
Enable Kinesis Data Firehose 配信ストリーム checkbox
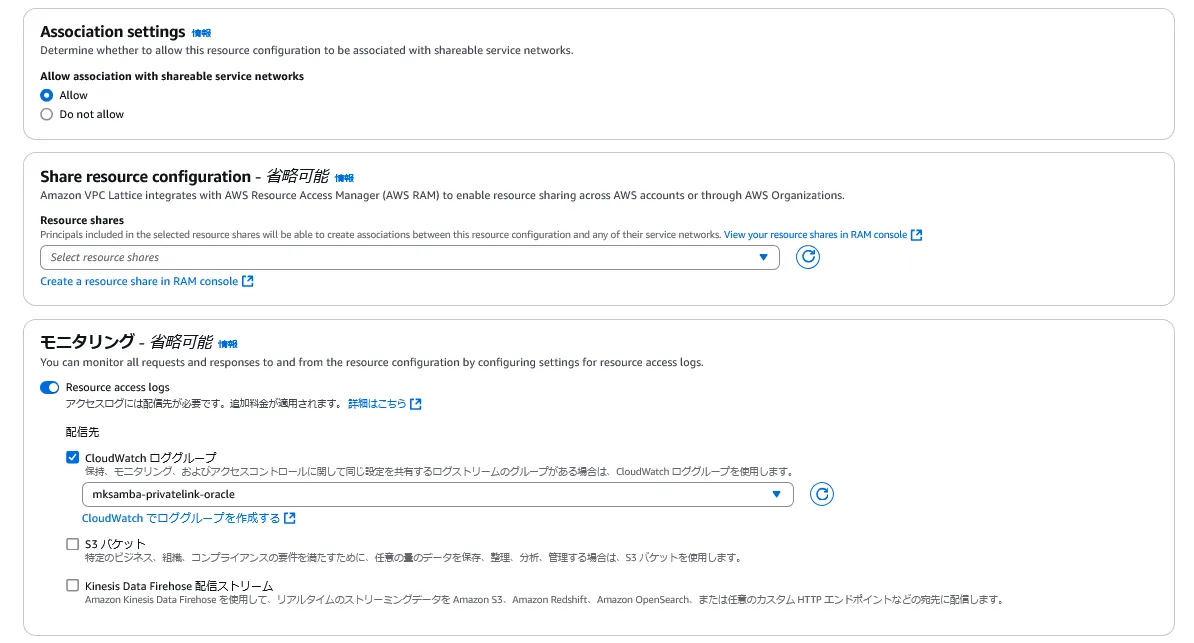[x=72, y=586]
